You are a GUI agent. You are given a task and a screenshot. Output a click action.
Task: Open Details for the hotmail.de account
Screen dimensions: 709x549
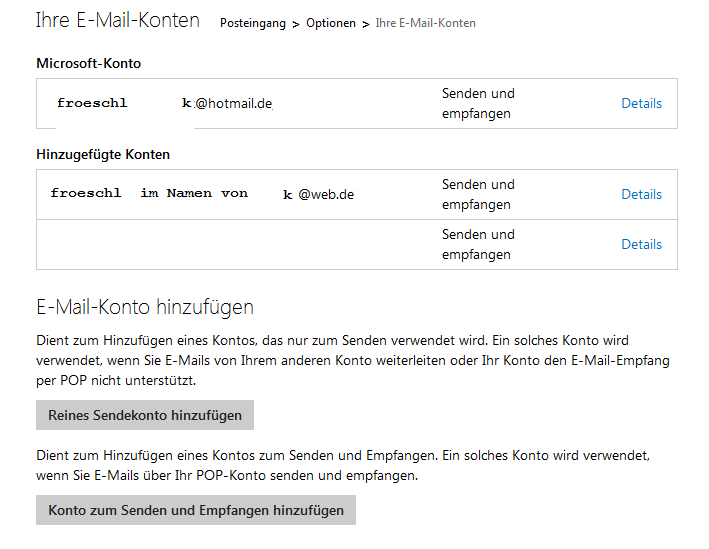pos(641,103)
